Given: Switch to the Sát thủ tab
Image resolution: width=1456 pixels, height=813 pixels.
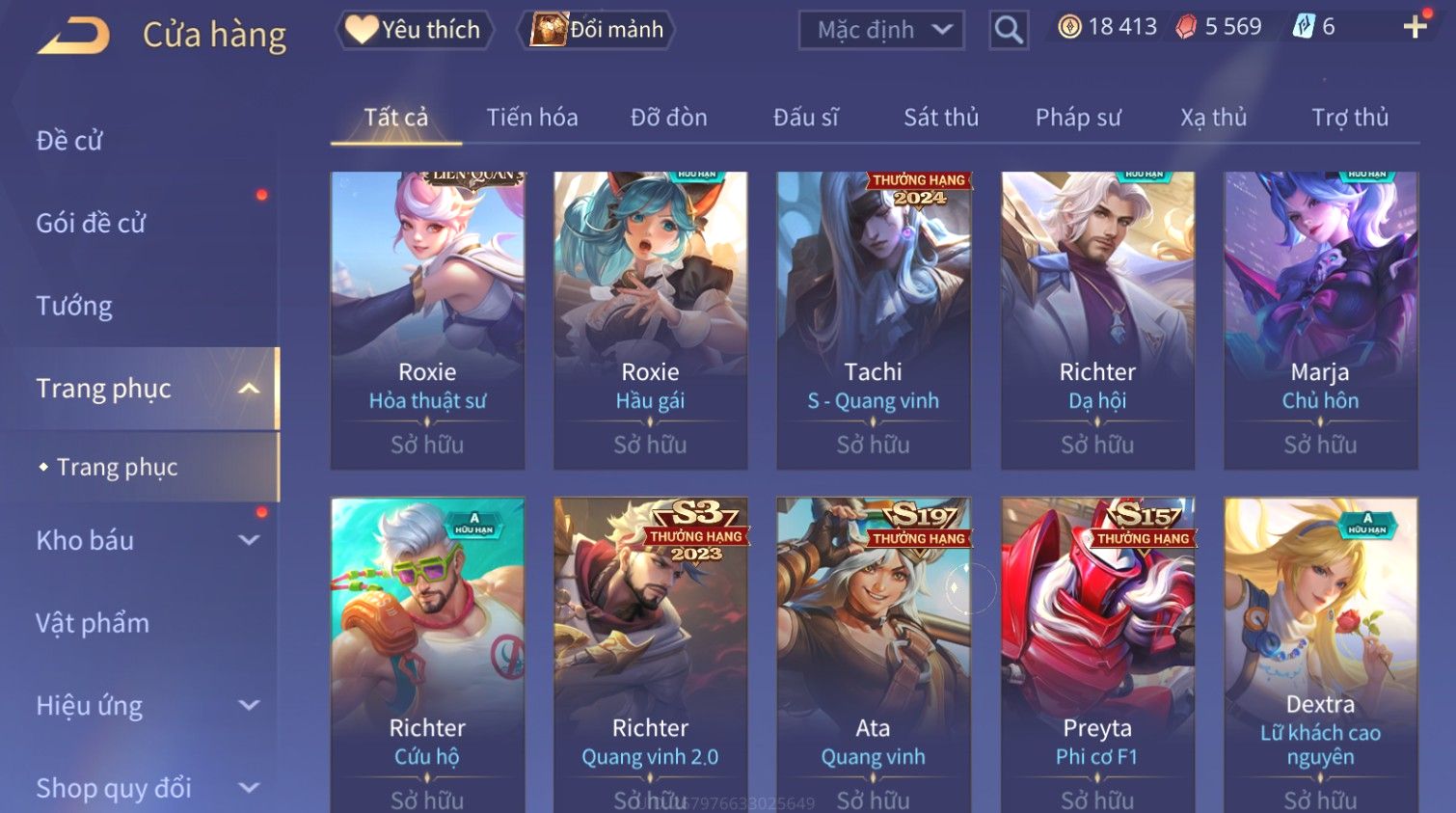Looking at the screenshot, I should (941, 118).
